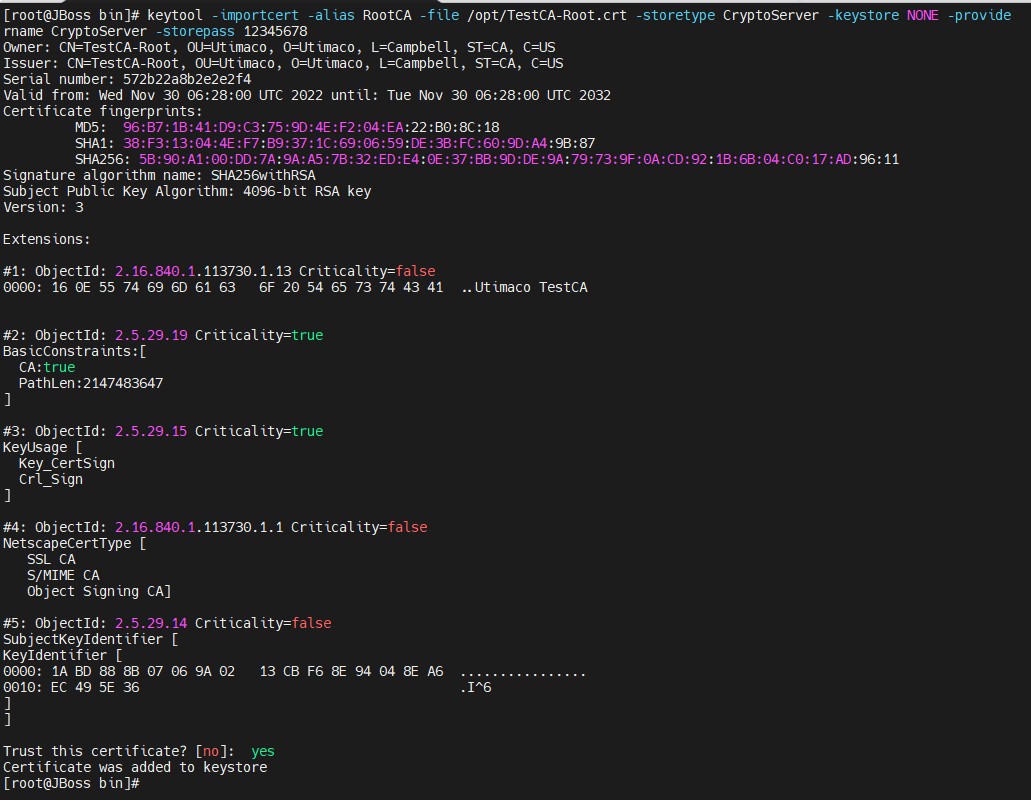Click 'Signature algorithm name: SHA256withRSA' line

(x=160, y=176)
